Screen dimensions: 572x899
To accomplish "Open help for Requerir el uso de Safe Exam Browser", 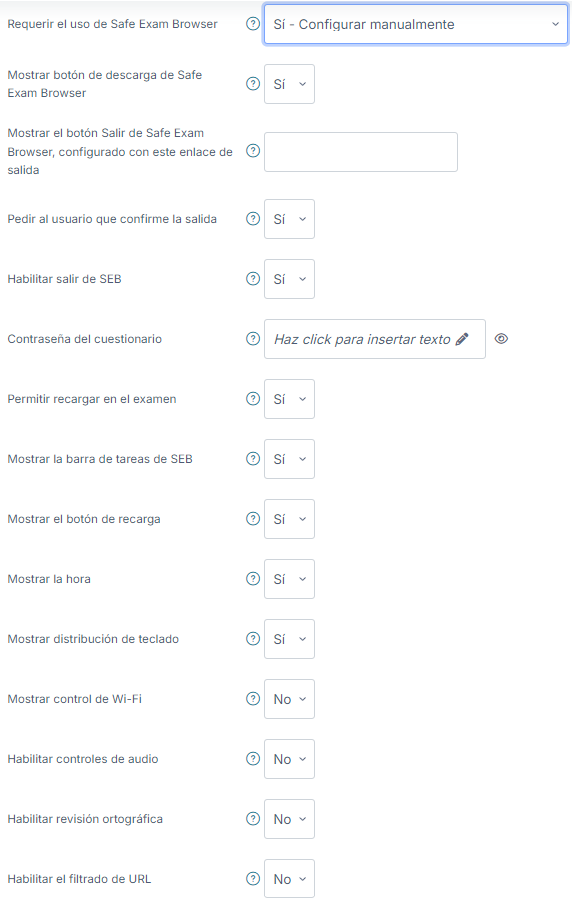I will click(x=253, y=24).
